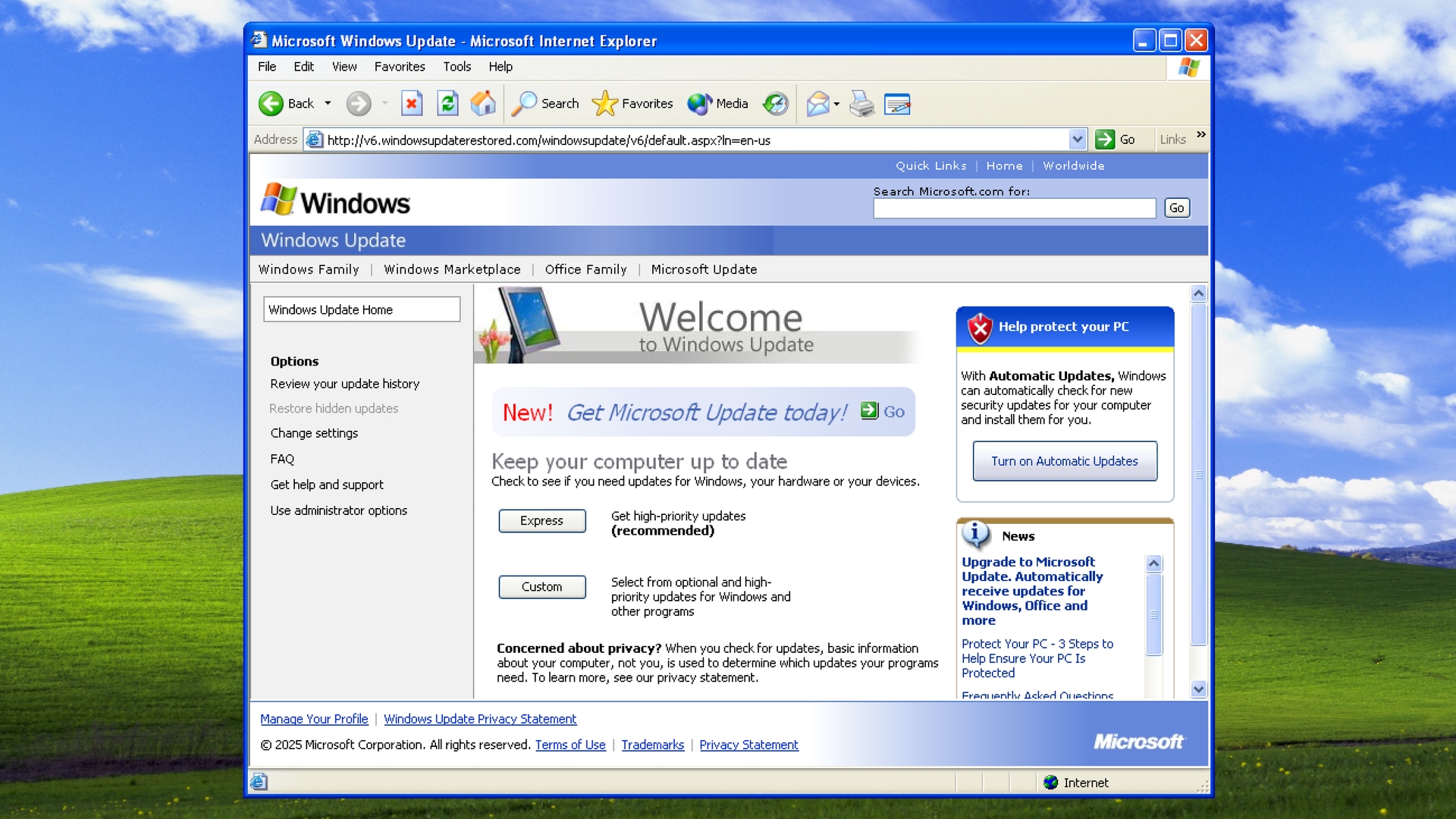Open Favorites using the star icon

(604, 104)
